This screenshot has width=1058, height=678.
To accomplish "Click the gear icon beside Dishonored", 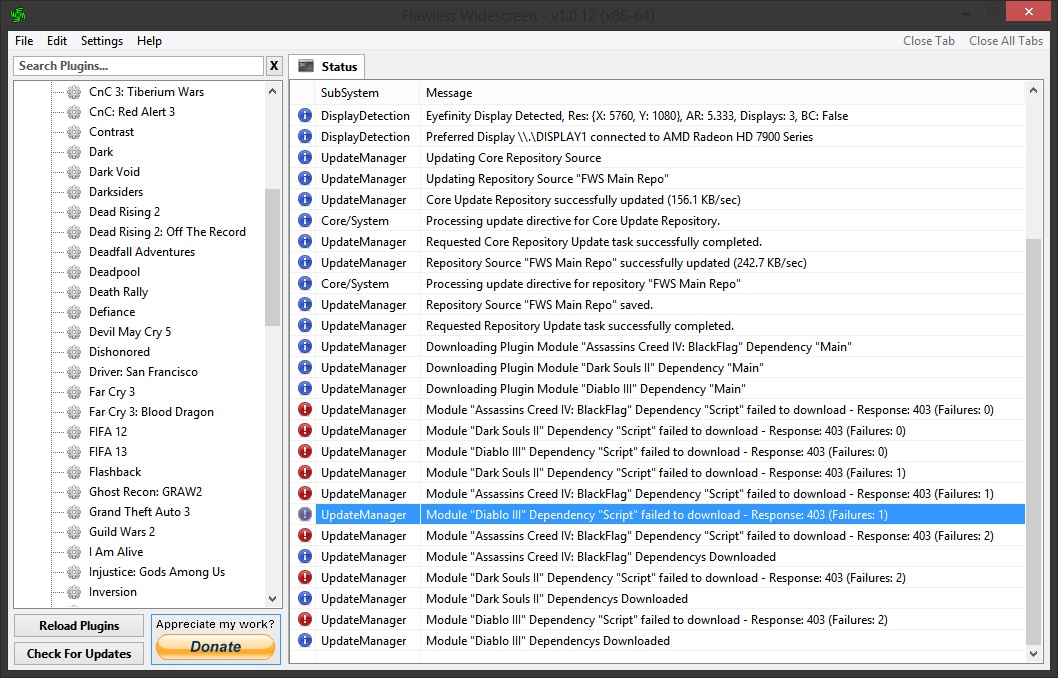I will pyautogui.click(x=74, y=352).
